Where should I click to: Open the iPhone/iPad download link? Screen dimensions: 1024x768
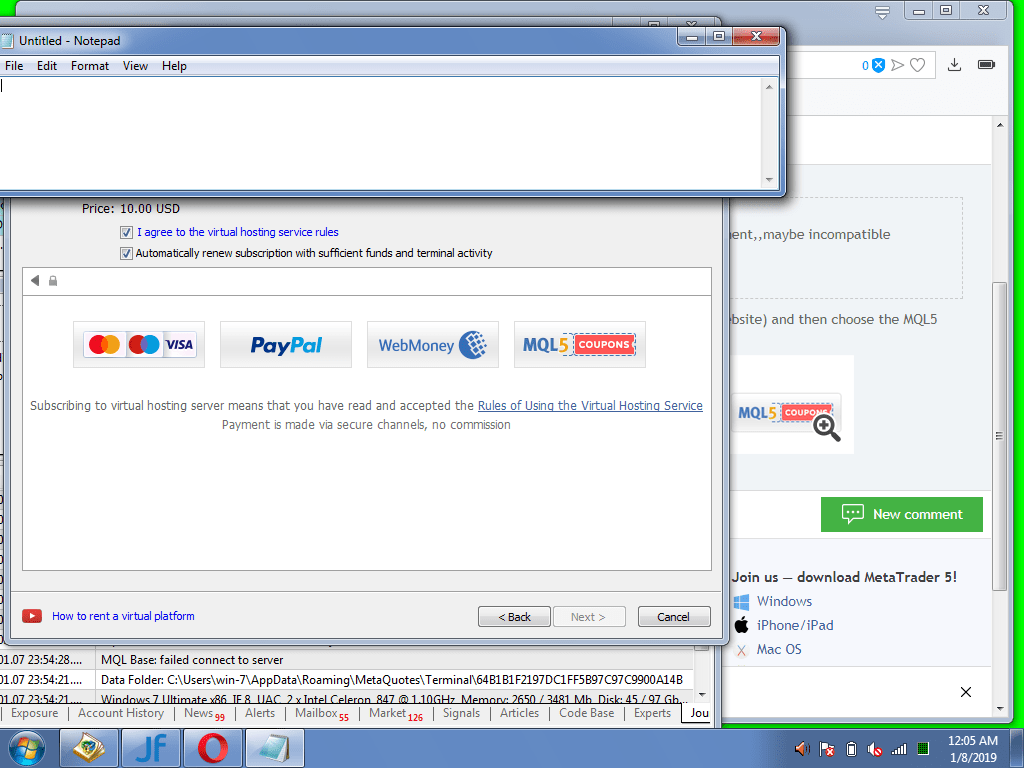[x=795, y=626]
